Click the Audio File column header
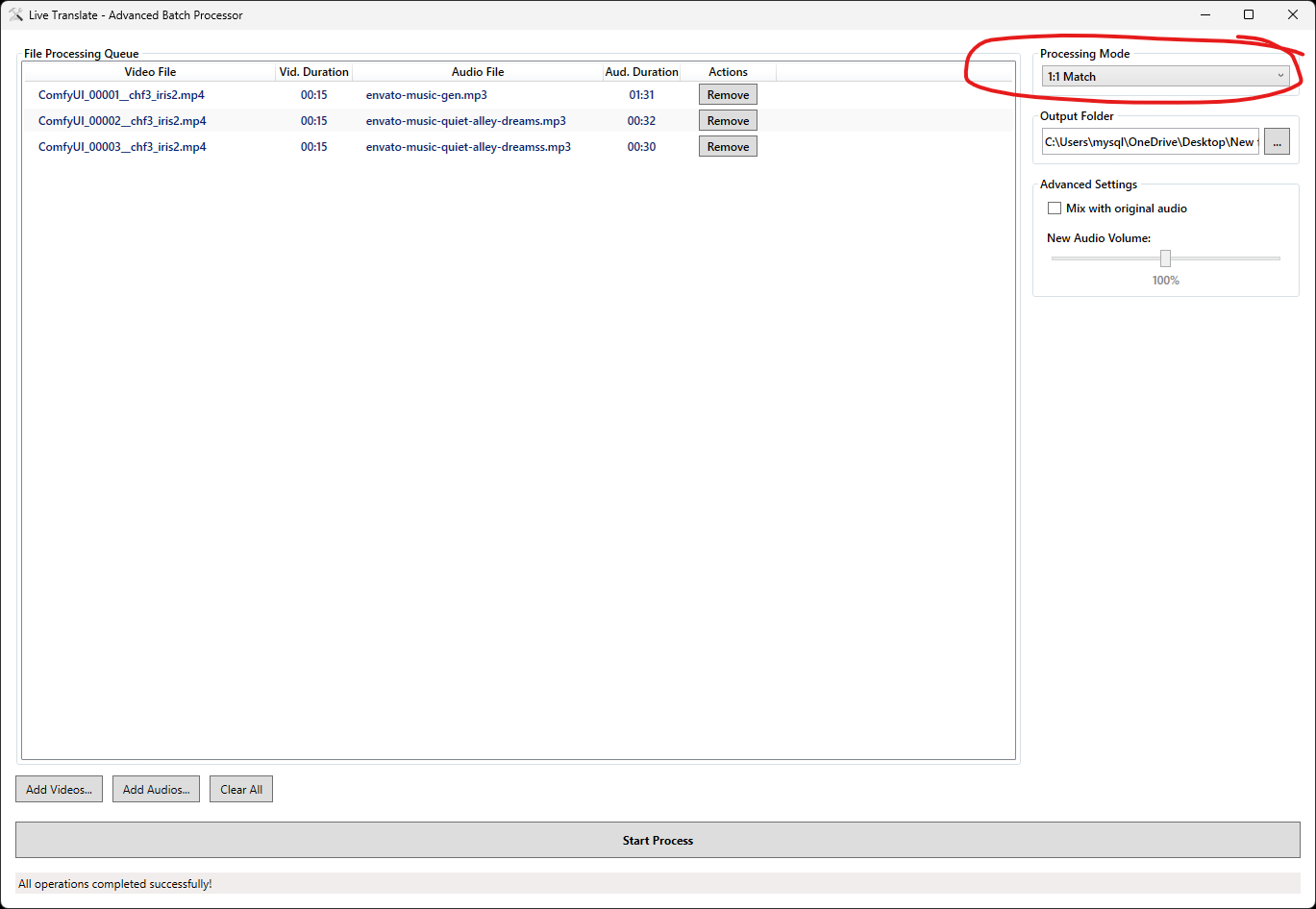The image size is (1316, 909). coord(478,72)
